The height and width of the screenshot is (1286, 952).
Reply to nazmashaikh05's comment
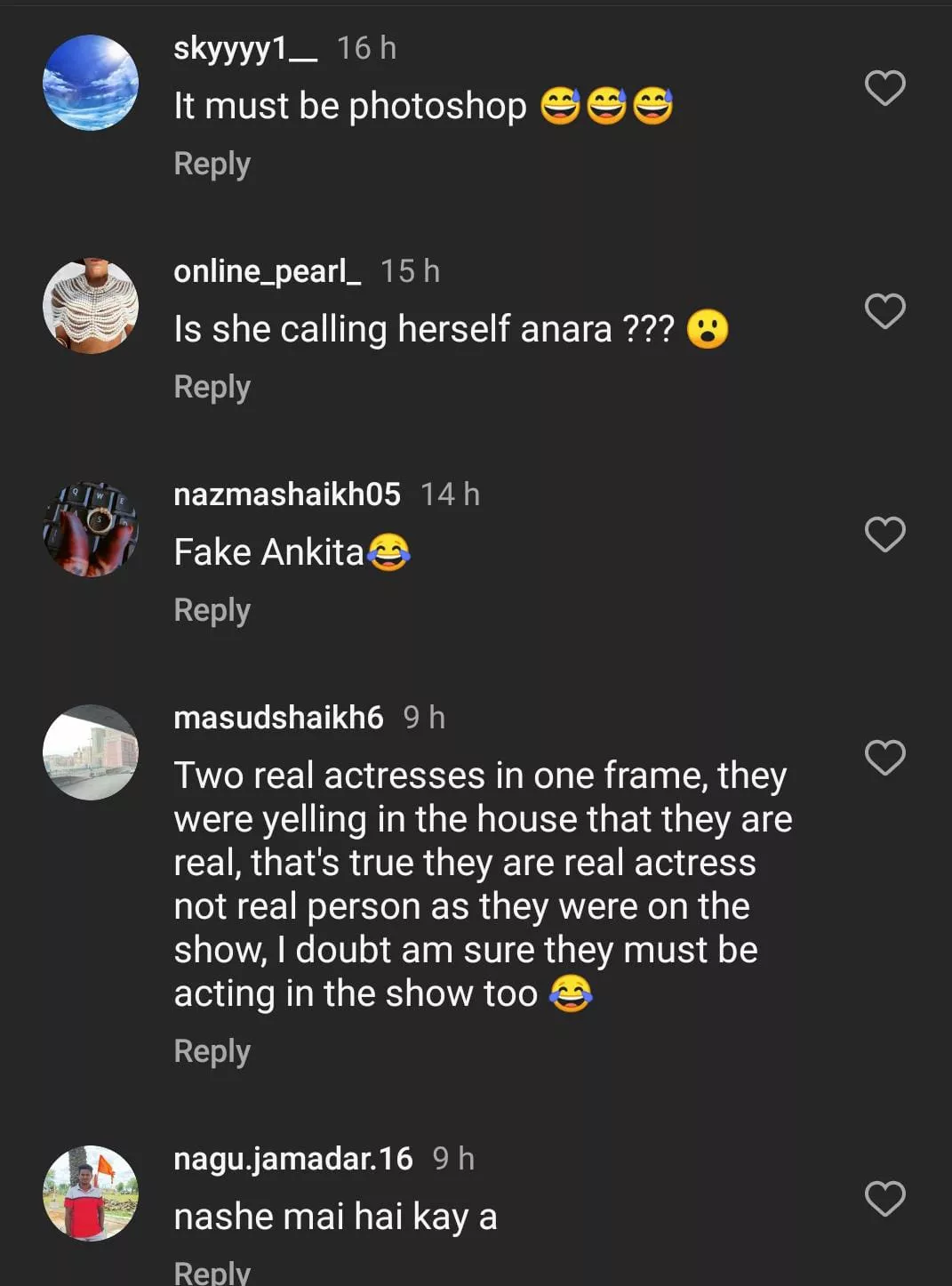click(212, 611)
